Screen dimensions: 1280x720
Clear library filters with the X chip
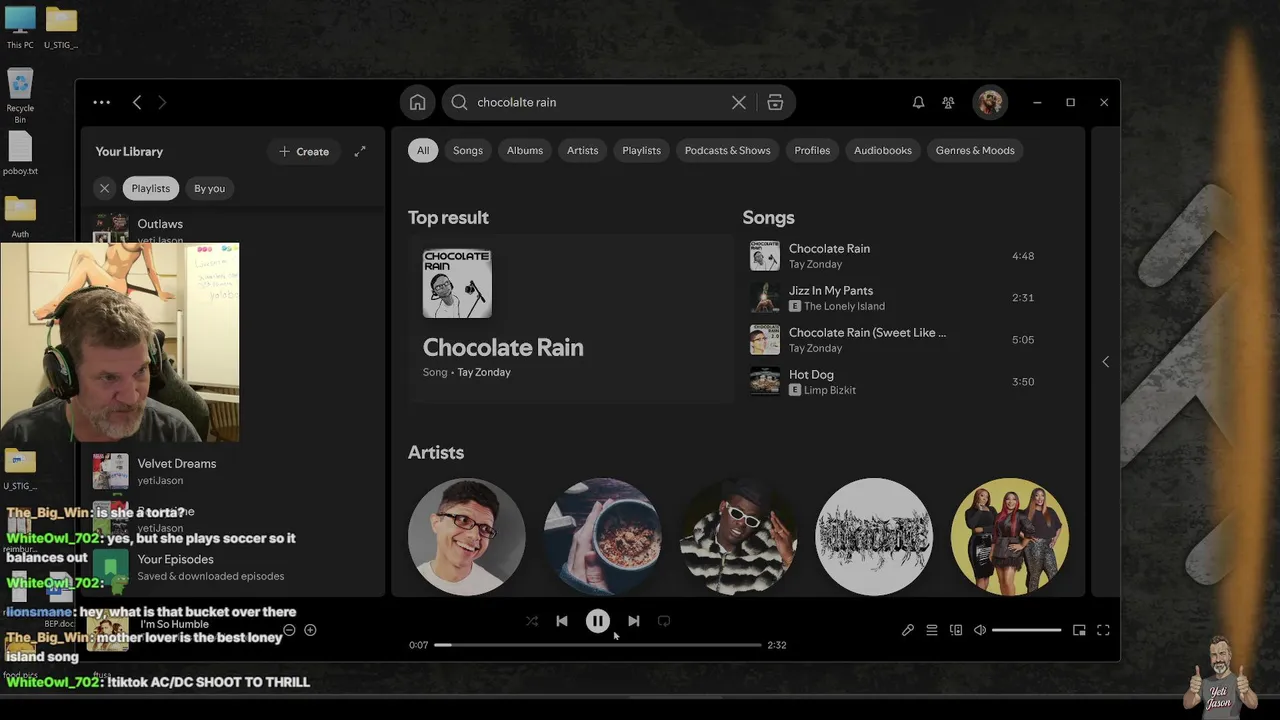[x=104, y=188]
